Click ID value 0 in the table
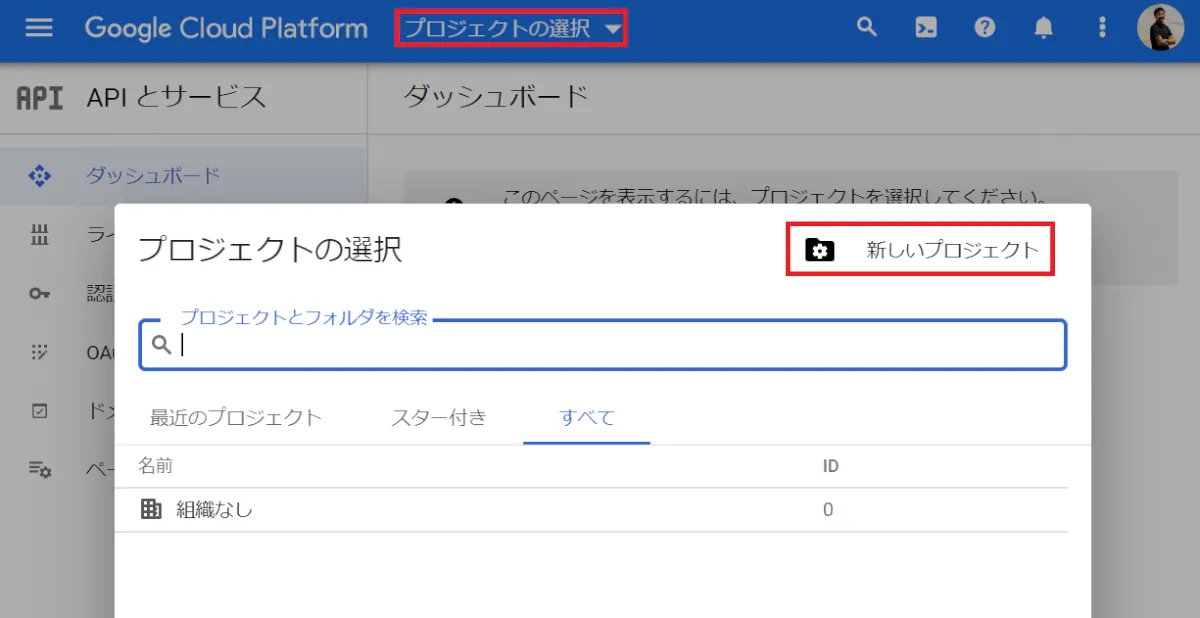Image resolution: width=1200 pixels, height=618 pixels. [828, 510]
